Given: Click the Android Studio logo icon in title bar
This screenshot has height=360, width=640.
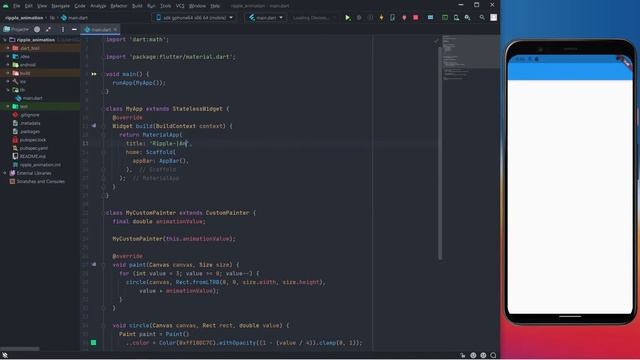Looking at the screenshot, I should (6, 6).
